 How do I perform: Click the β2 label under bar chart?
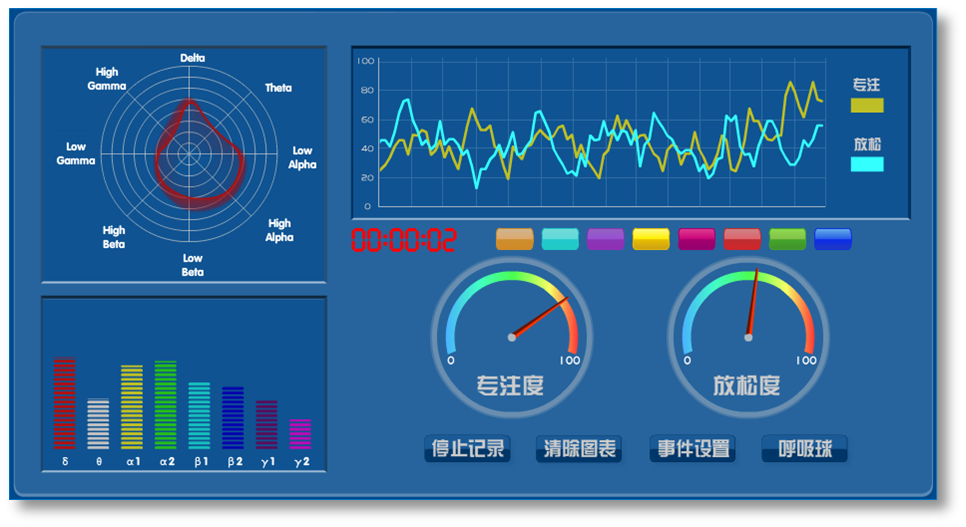tap(235, 461)
